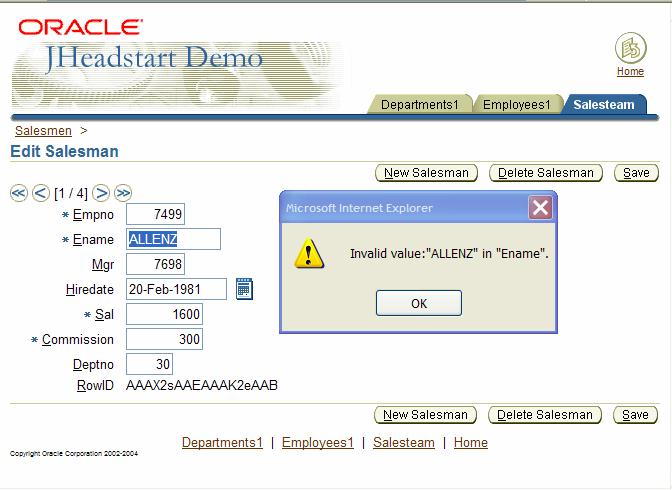672x490 pixels.
Task: Jump to the last record arrow
Action: pyautogui.click(x=123, y=193)
